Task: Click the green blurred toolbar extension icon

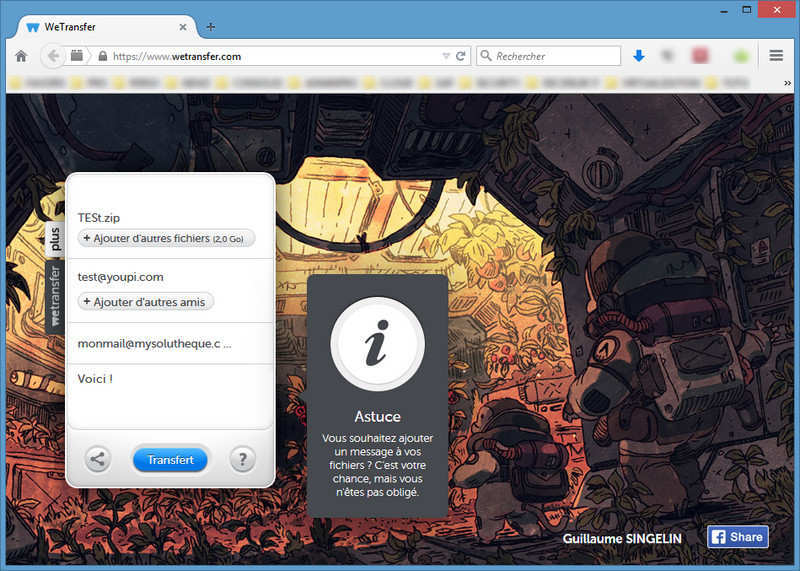Action: (741, 56)
